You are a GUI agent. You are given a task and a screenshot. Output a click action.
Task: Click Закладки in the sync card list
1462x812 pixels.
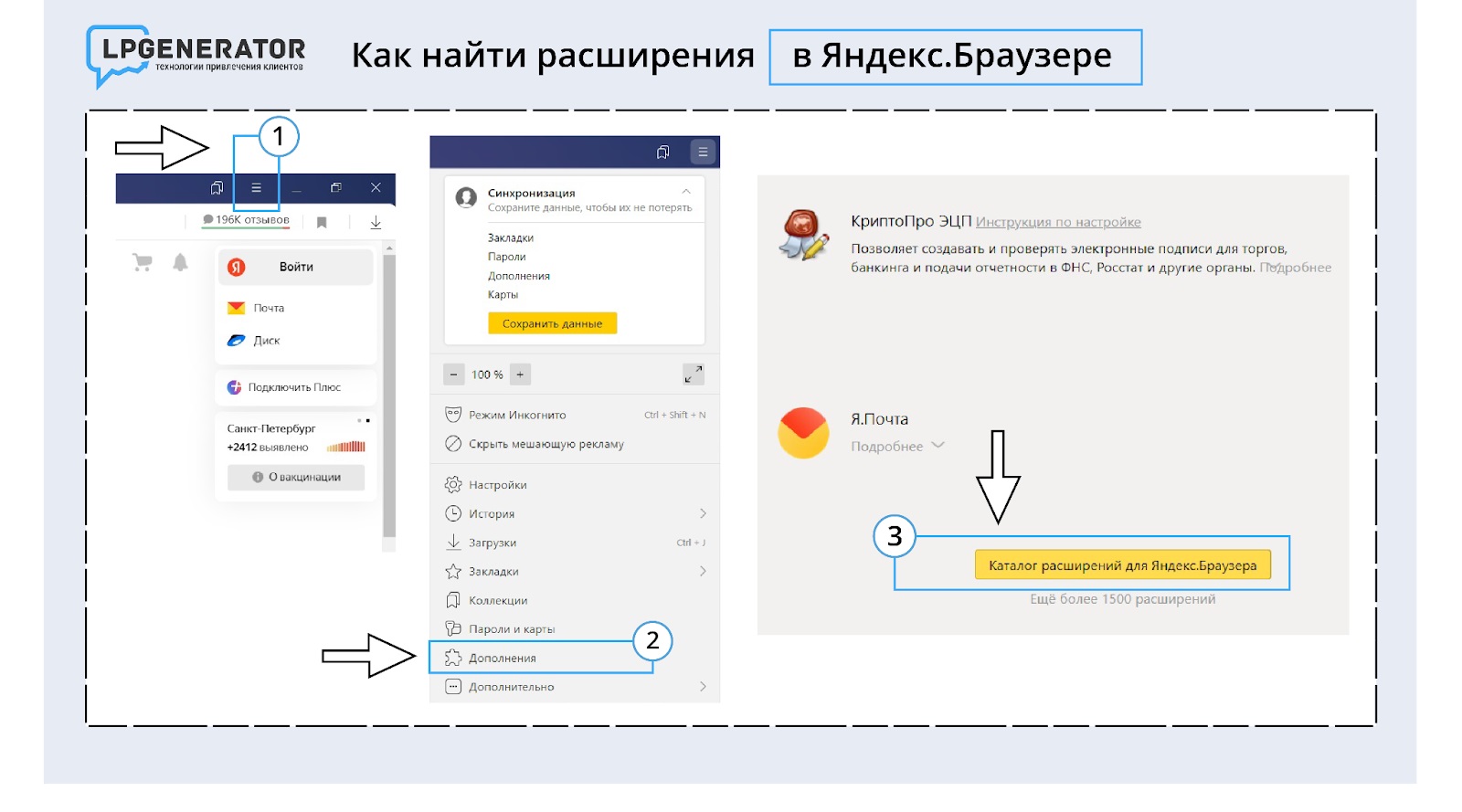[x=511, y=237]
